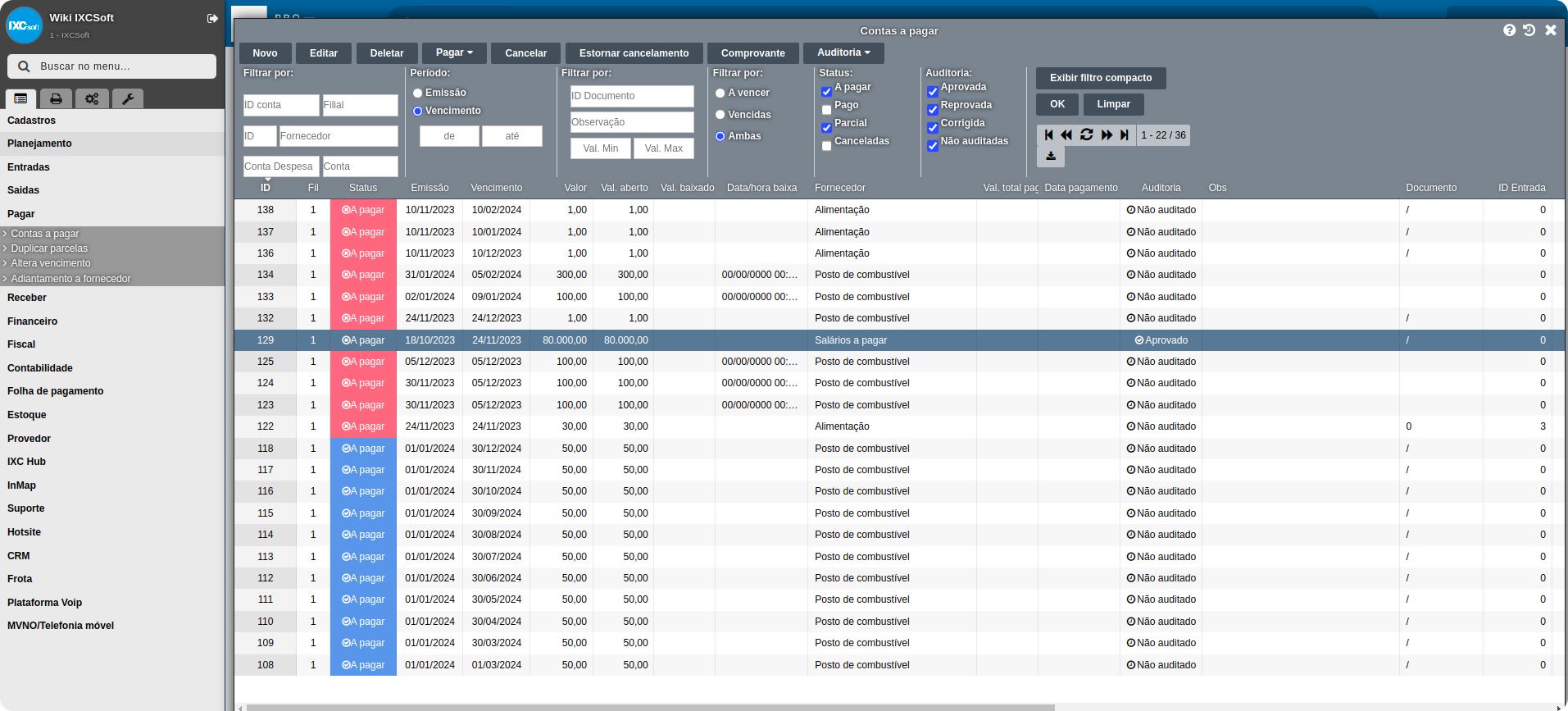Click the OK filter button

(1057, 104)
